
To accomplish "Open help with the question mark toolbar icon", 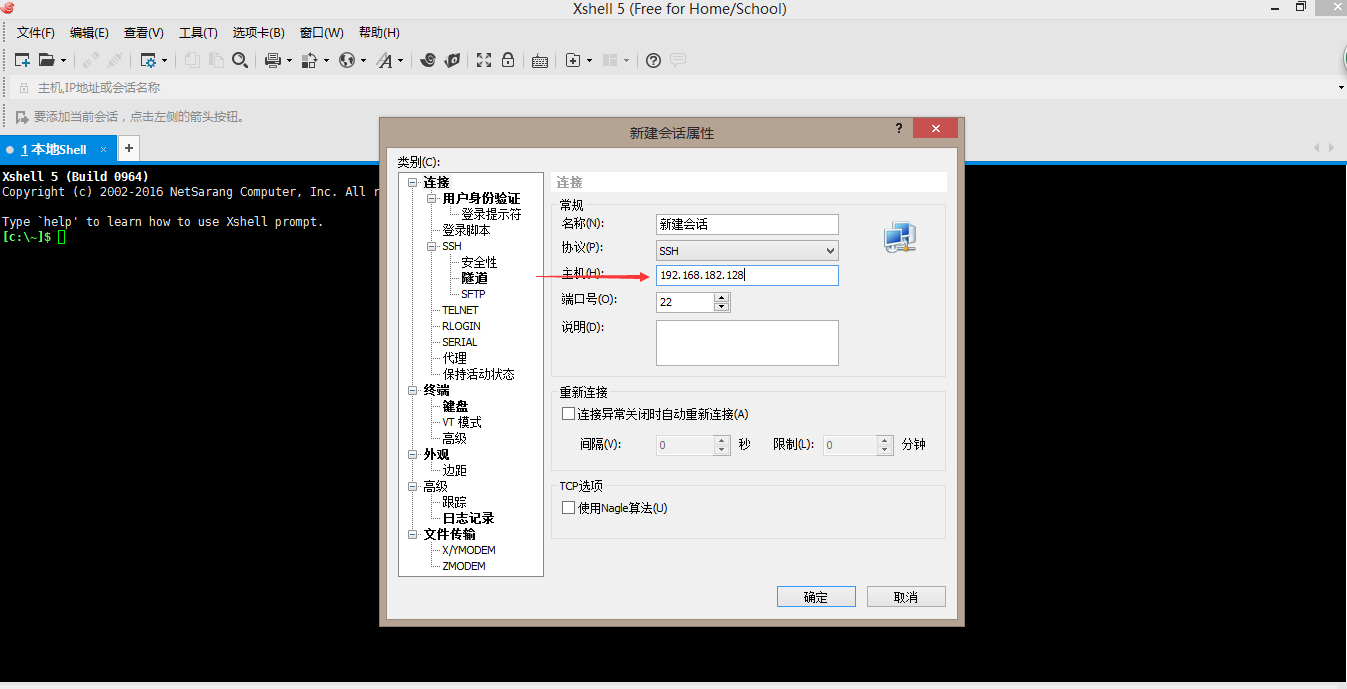I will (x=653, y=60).
